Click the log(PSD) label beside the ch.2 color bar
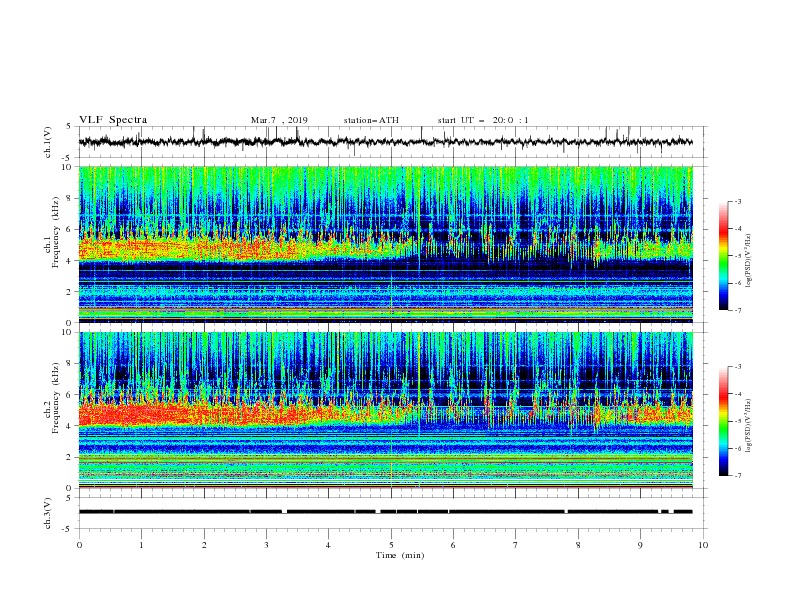792x612 pixels. [749, 426]
